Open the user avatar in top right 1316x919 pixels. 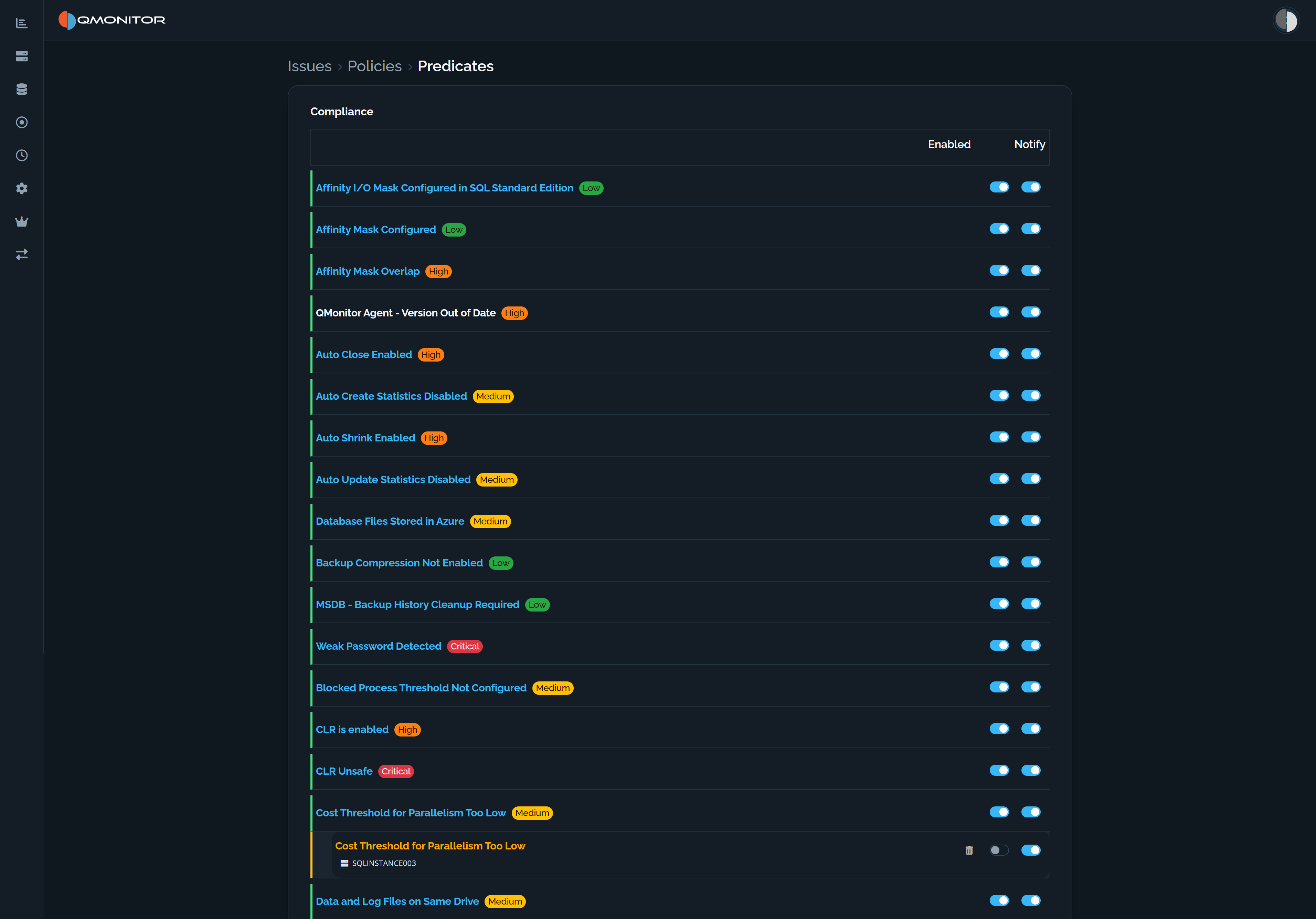pyautogui.click(x=1286, y=21)
